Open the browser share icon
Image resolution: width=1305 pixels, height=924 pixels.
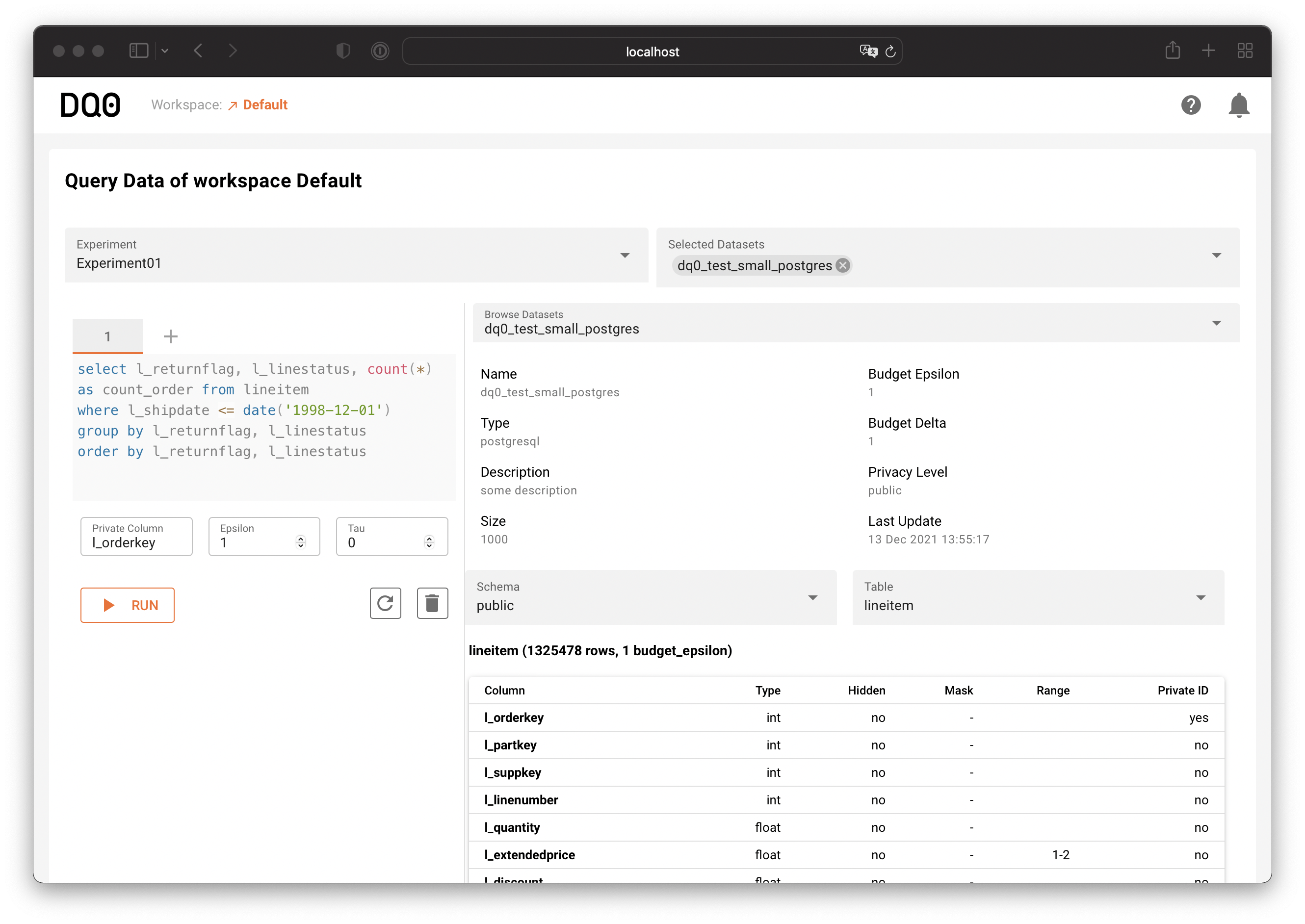1173,50
